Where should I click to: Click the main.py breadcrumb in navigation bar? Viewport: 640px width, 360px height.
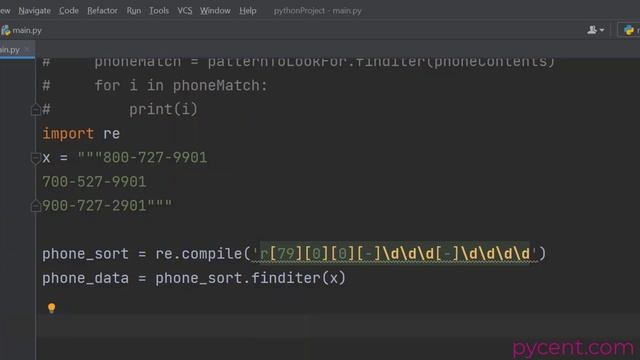pyautogui.click(x=27, y=31)
